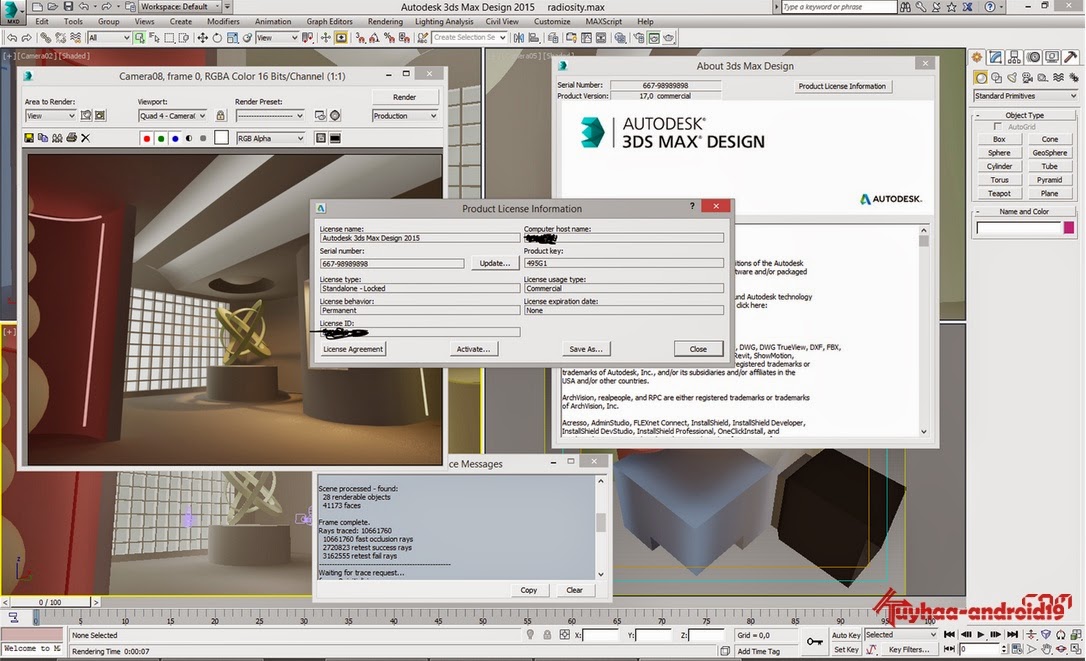The width and height of the screenshot is (1086, 661).
Task: Click the Teapot primitive button
Action: [x=999, y=193]
